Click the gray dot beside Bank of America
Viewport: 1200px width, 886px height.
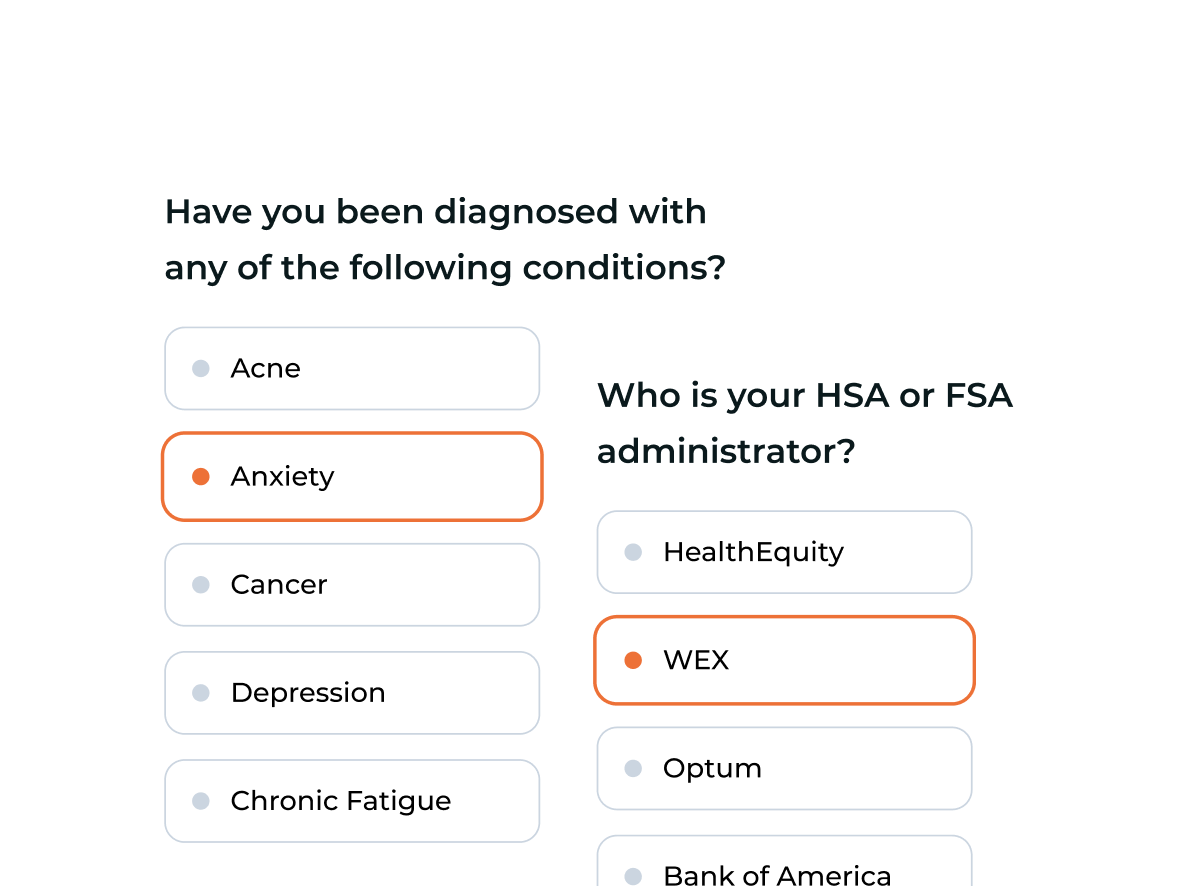coord(633,876)
